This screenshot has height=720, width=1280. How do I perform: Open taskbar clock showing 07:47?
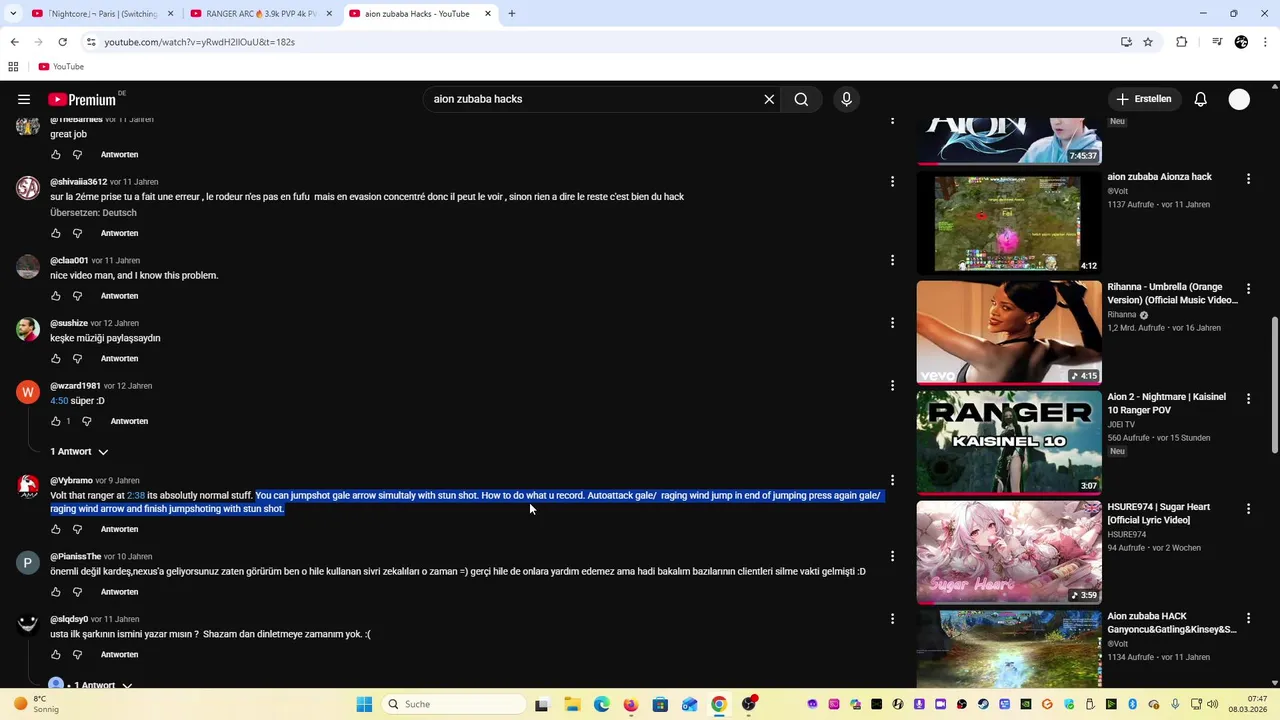click(x=1248, y=704)
